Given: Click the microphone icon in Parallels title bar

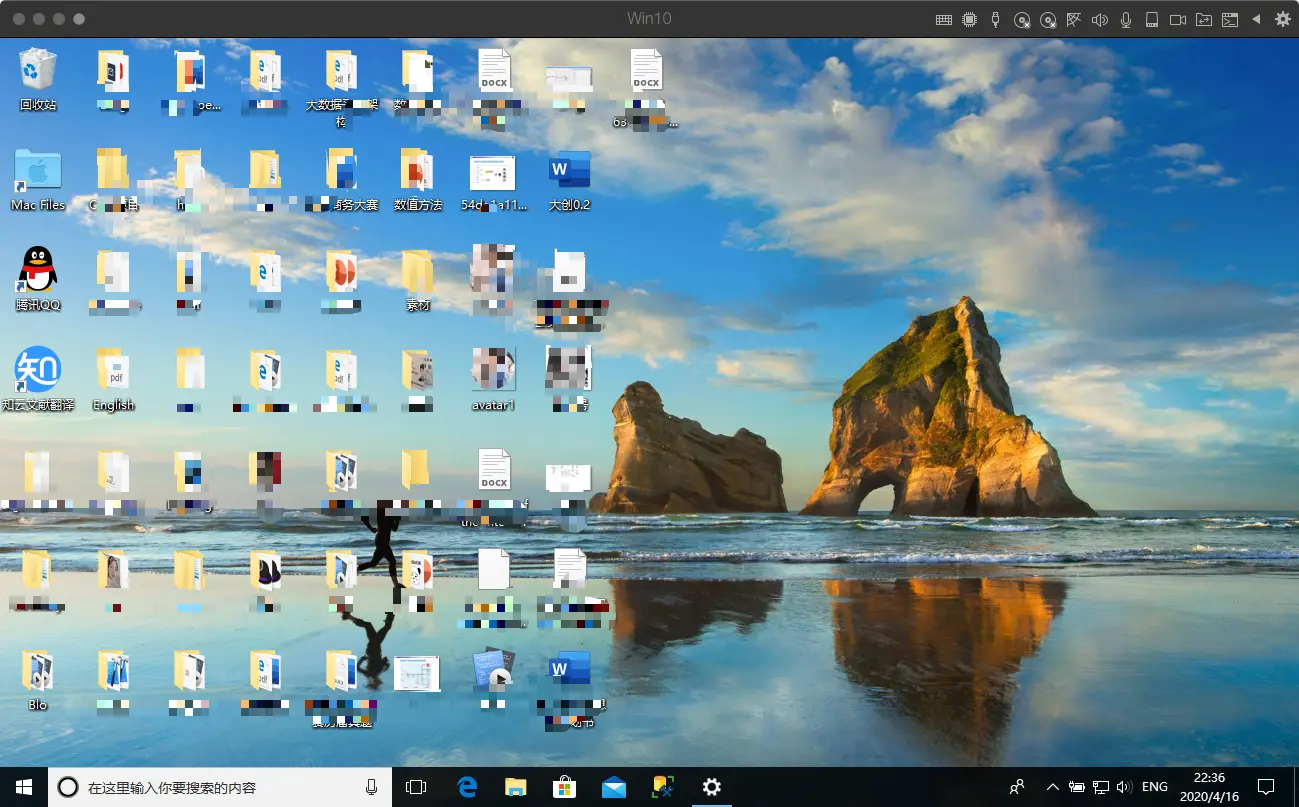Looking at the screenshot, I should point(1126,19).
